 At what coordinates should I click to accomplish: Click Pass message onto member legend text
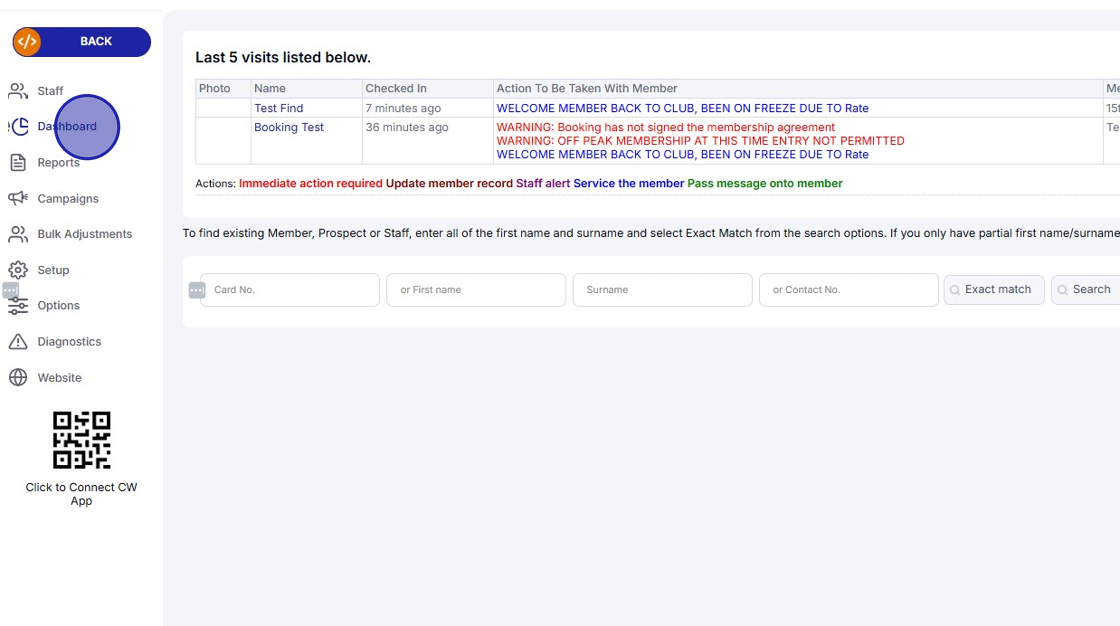pos(765,184)
